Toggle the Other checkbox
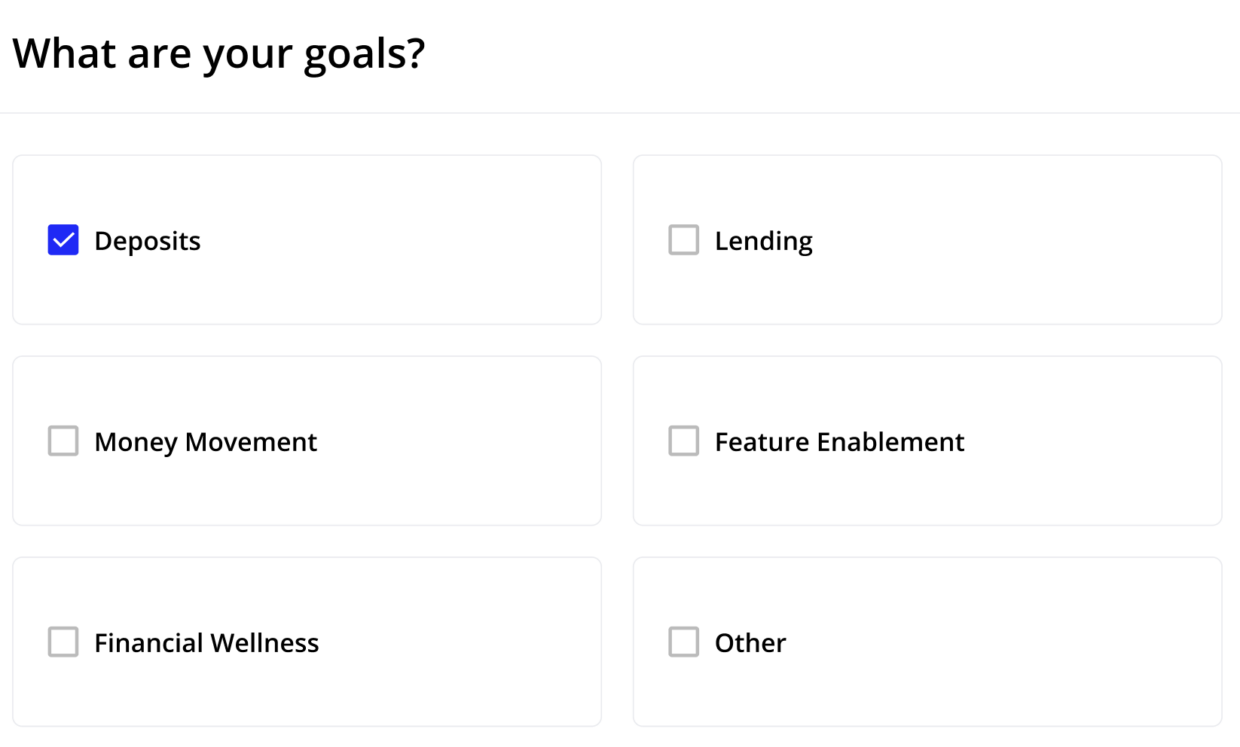The image size is (1240, 747). pos(684,642)
